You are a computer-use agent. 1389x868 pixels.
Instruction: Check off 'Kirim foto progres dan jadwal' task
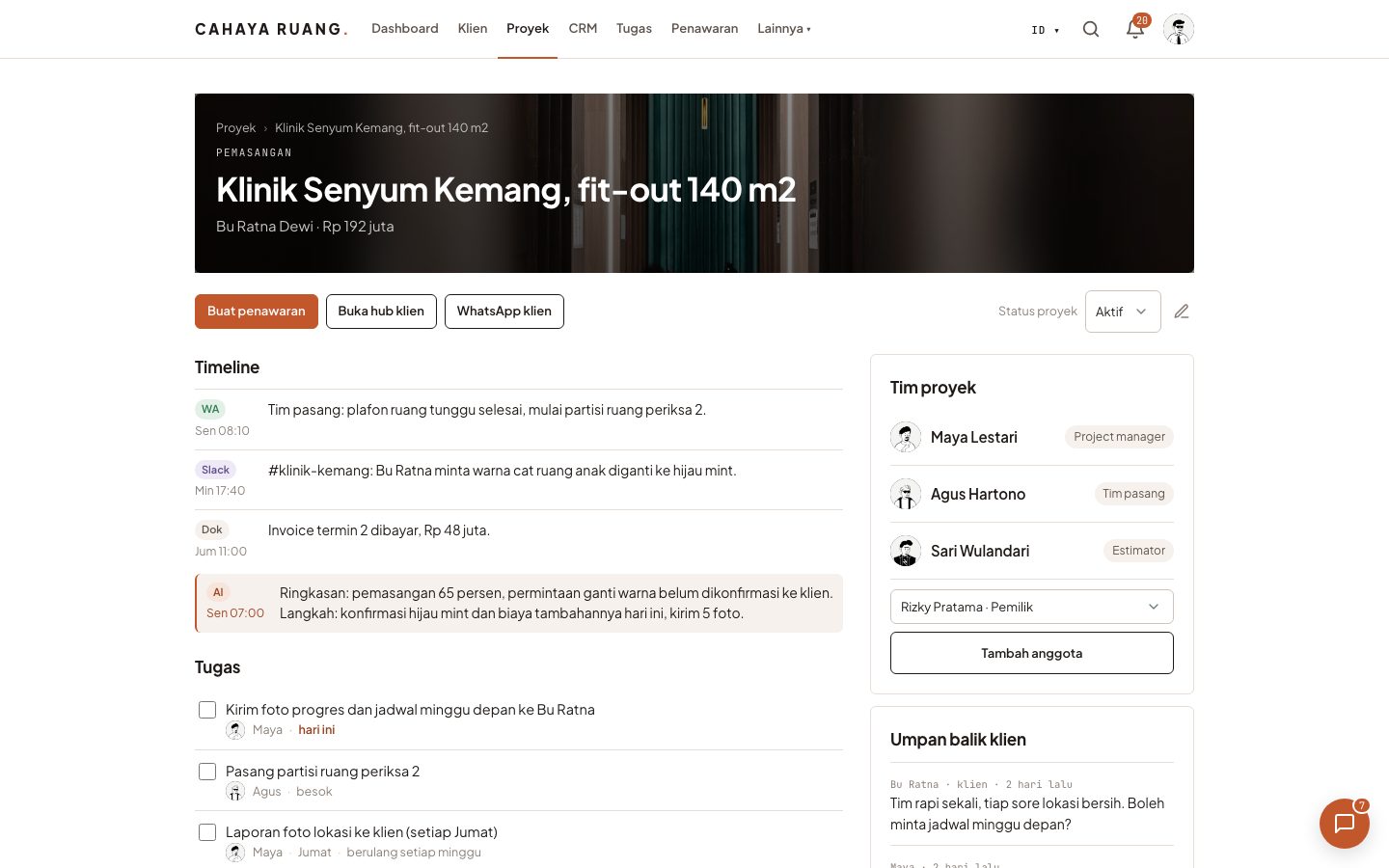[x=207, y=710]
